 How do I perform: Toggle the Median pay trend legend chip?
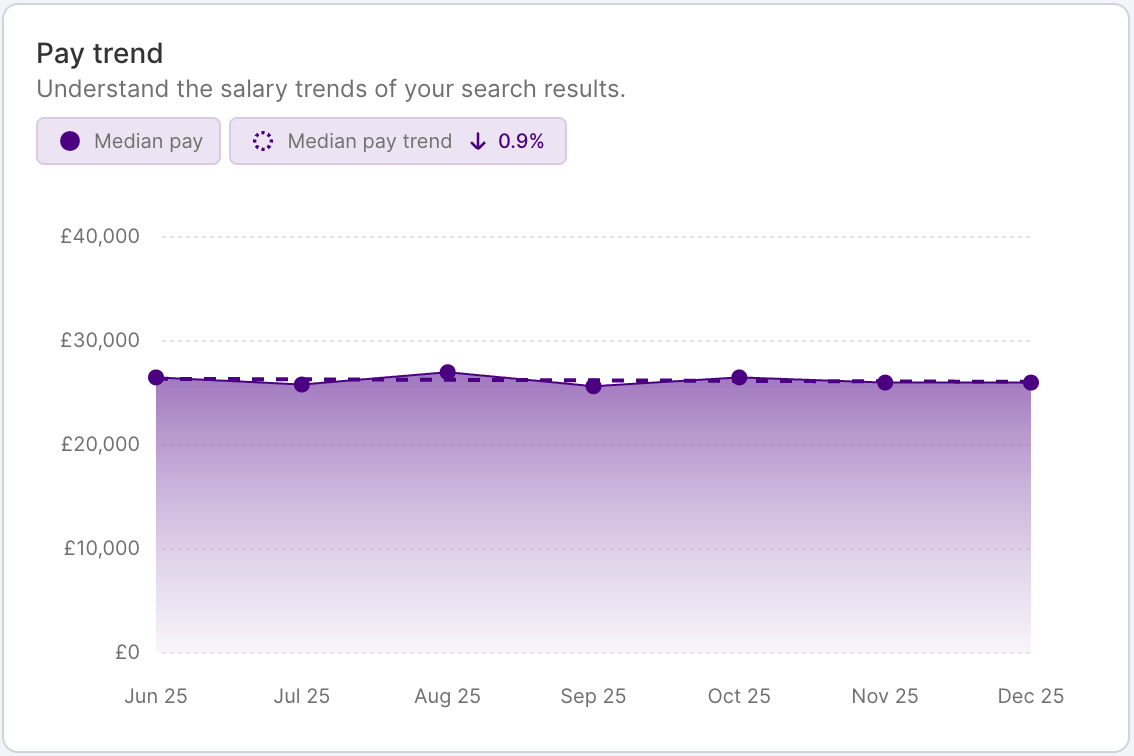pos(397,141)
